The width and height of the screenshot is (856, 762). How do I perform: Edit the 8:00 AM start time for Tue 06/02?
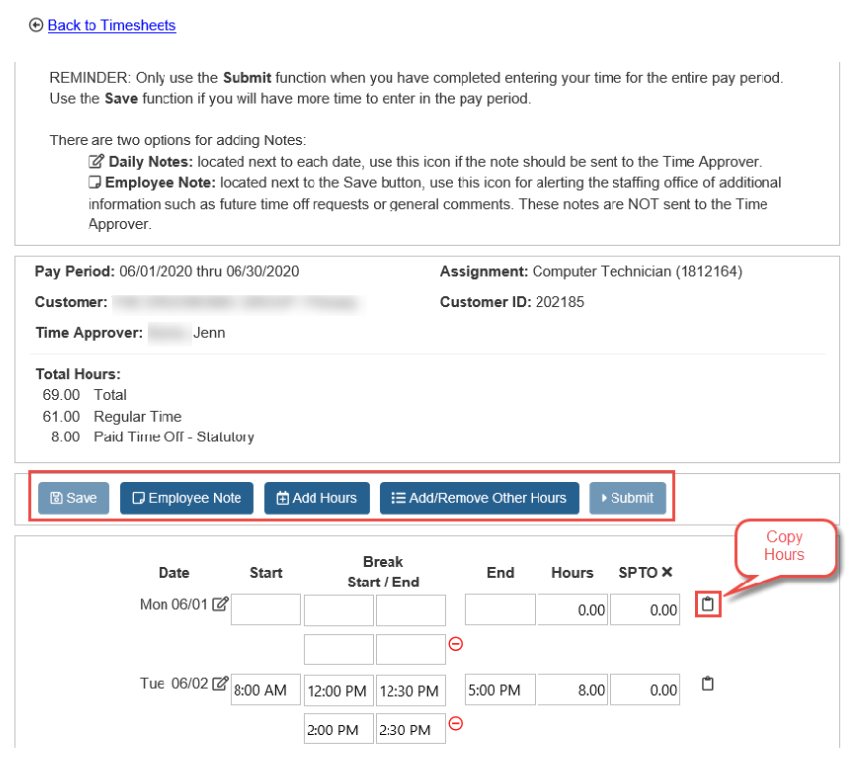(x=265, y=689)
